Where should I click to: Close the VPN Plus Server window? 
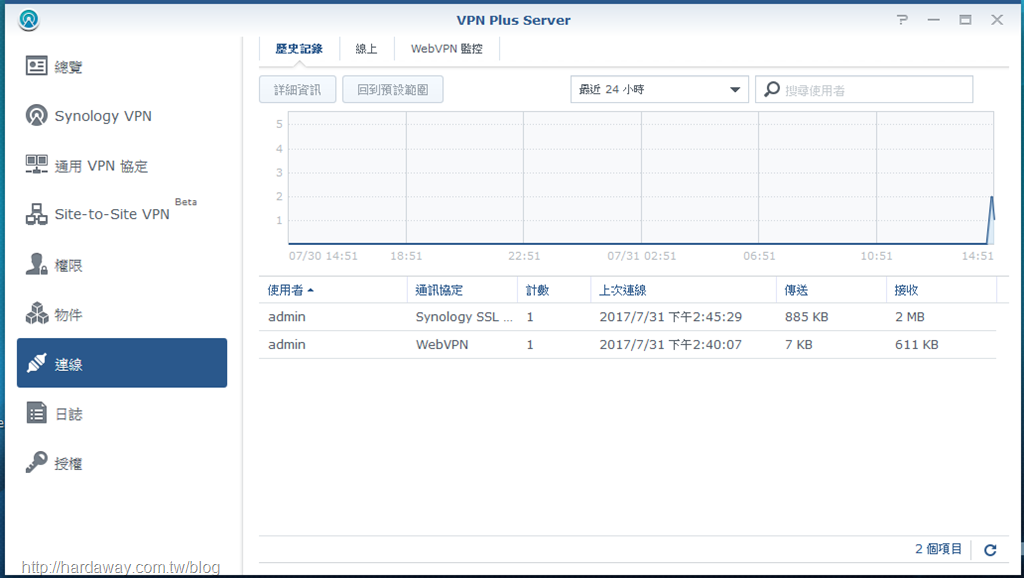[x=997, y=20]
